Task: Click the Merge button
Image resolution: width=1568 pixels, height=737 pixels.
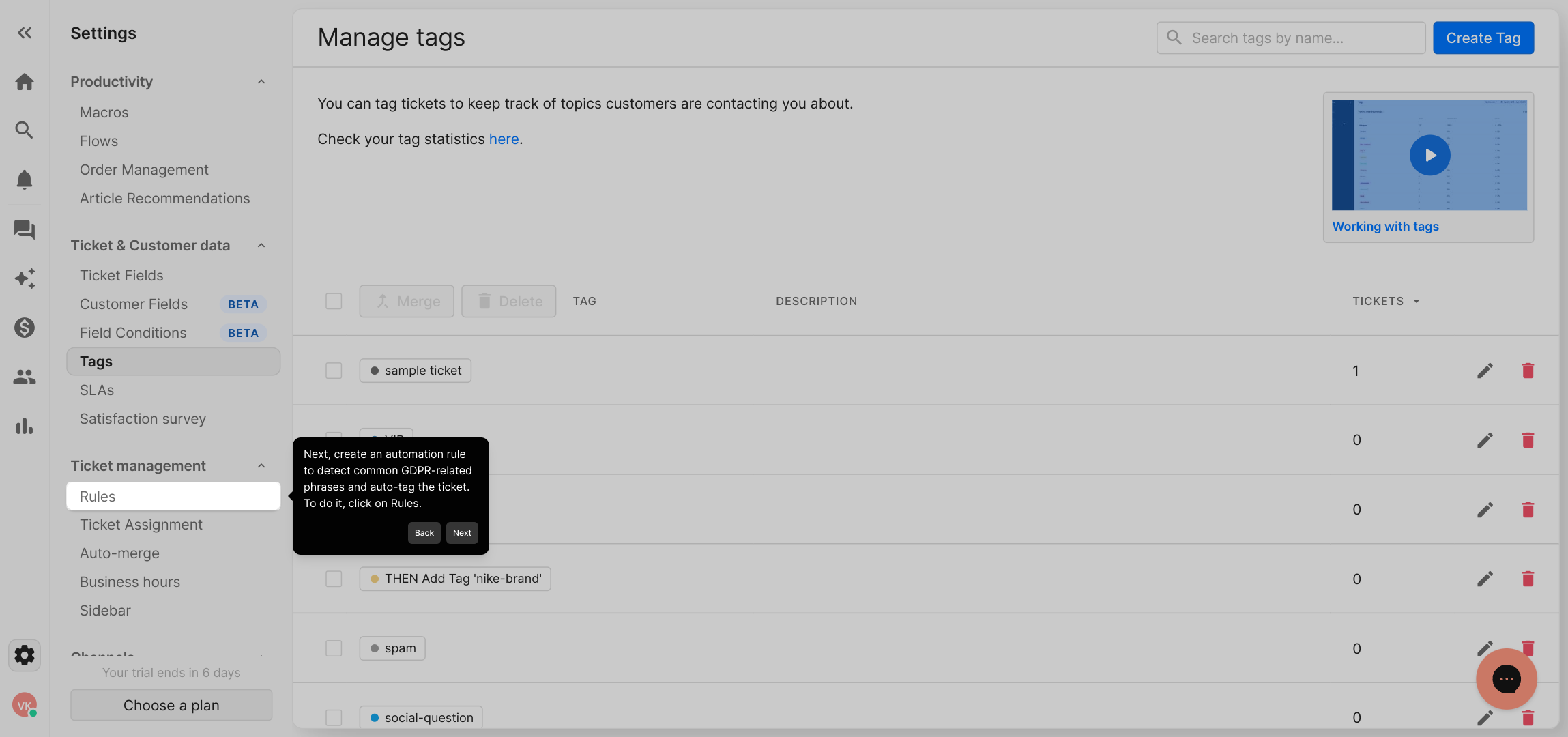Action: click(407, 301)
